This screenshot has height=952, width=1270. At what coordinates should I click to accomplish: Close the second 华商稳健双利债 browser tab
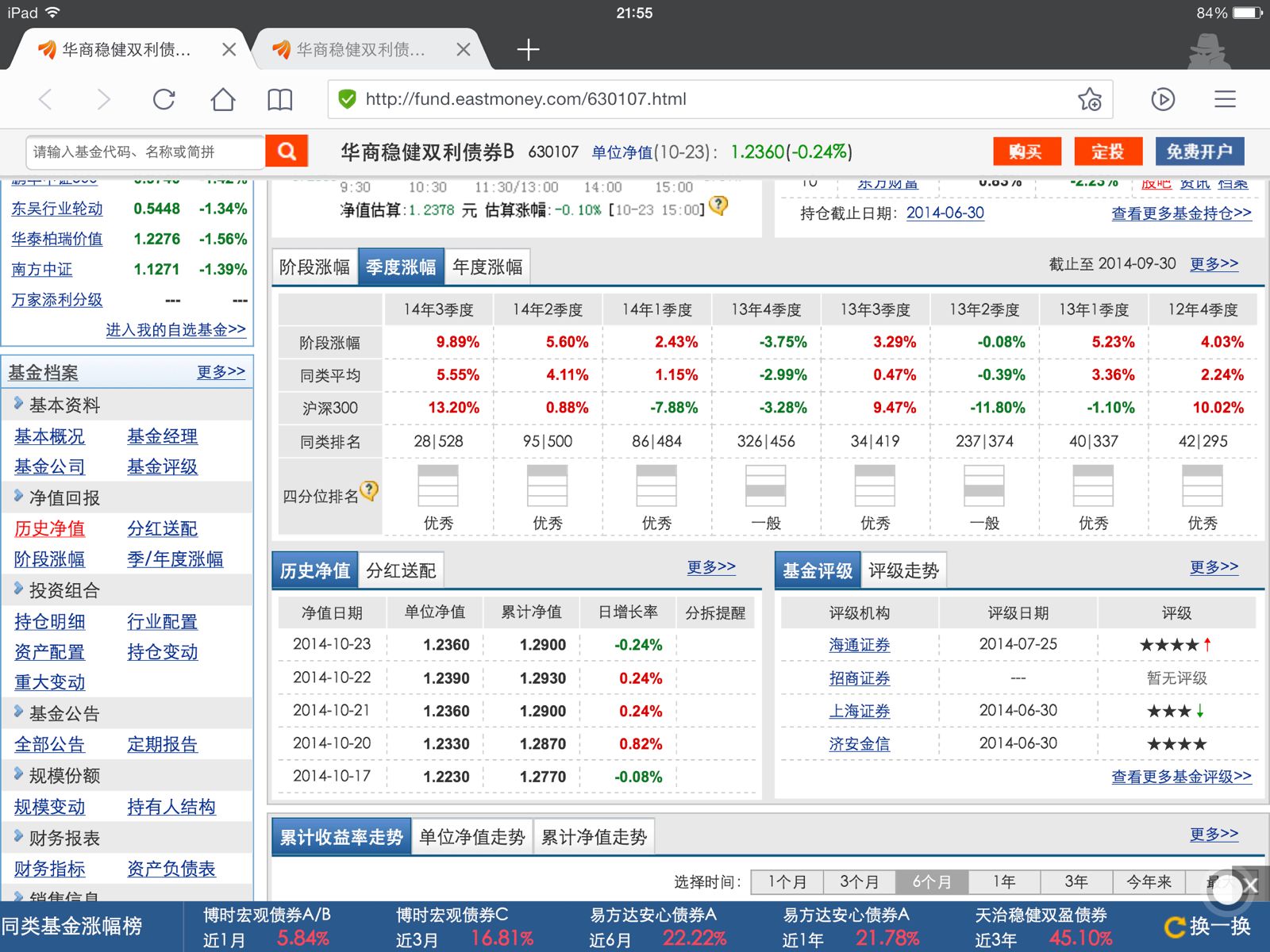pyautogui.click(x=464, y=50)
